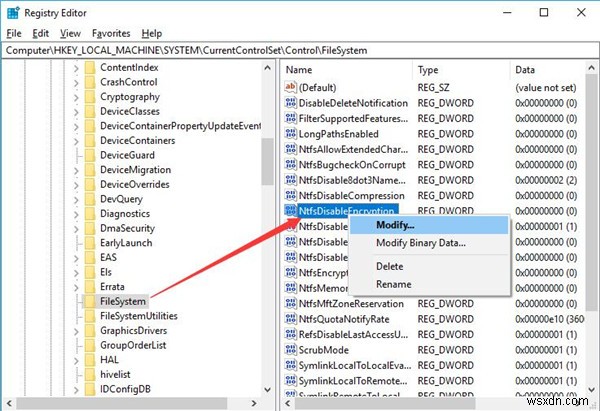Click the tree pane scroll down arrow
The width and height of the screenshot is (600, 411).
[267, 390]
